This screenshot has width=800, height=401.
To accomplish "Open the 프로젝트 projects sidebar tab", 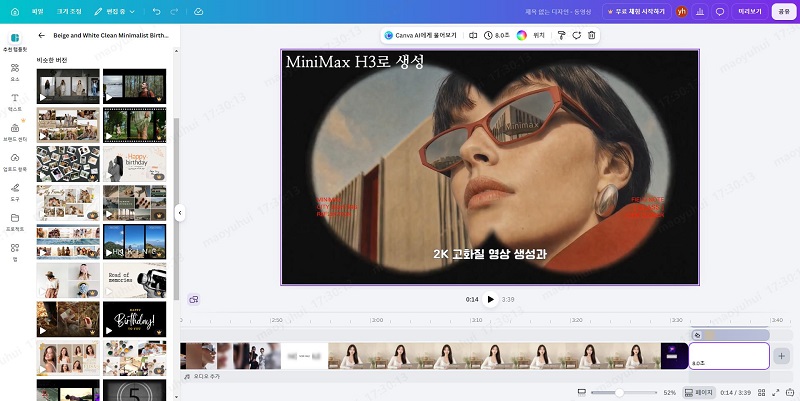I will 15,222.
